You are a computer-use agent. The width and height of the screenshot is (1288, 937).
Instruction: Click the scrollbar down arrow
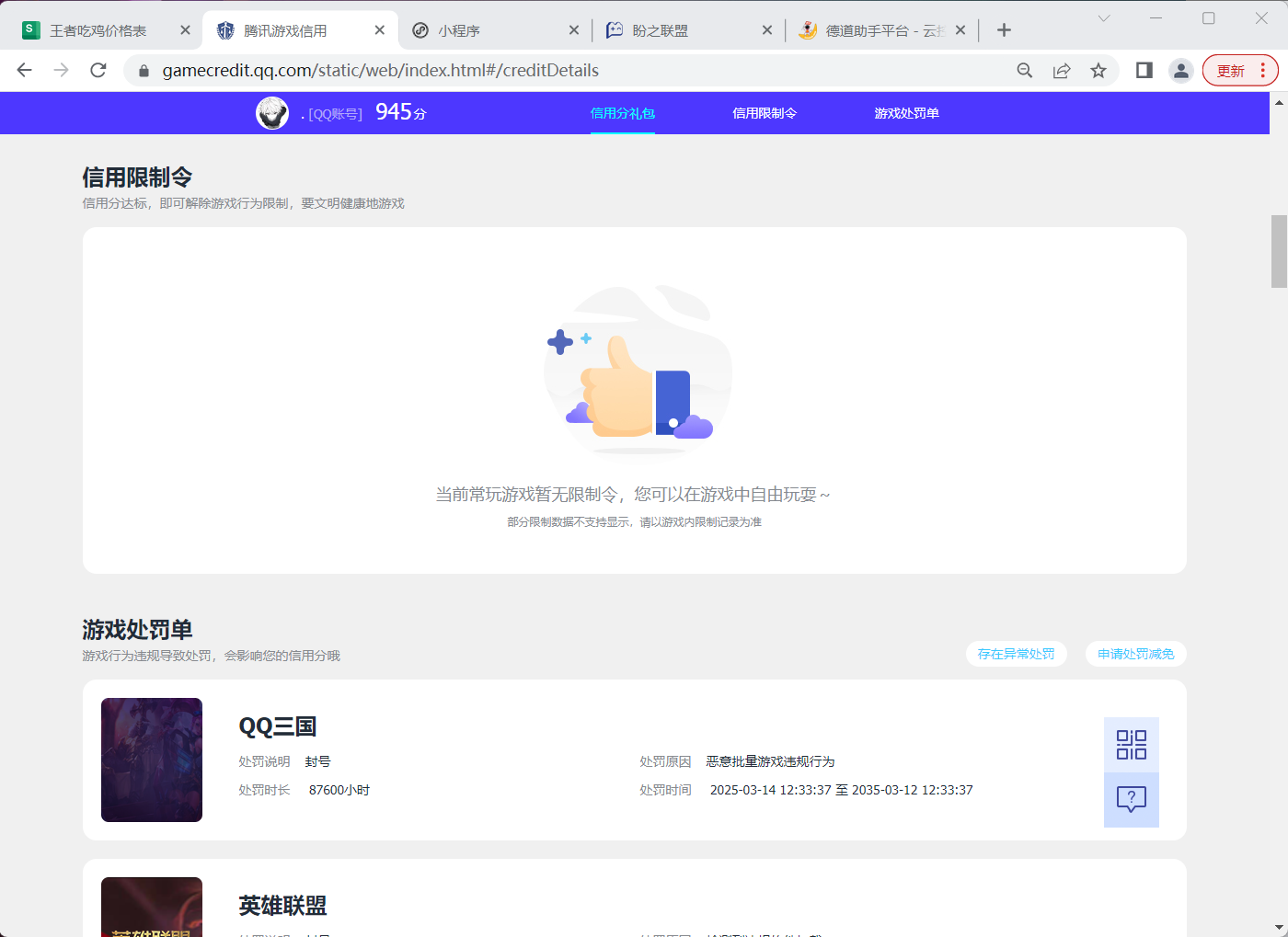click(x=1279, y=928)
